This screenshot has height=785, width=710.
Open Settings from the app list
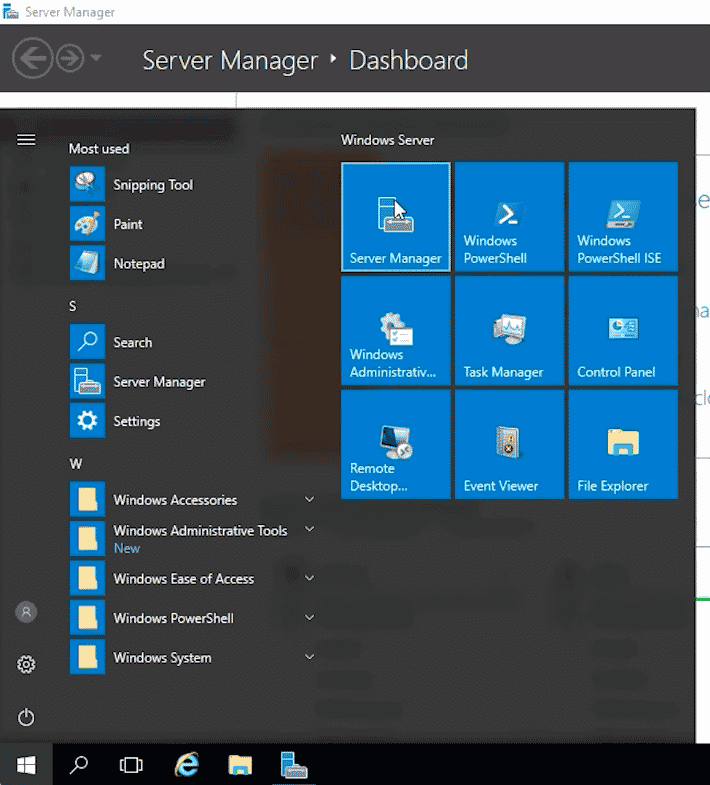(136, 421)
